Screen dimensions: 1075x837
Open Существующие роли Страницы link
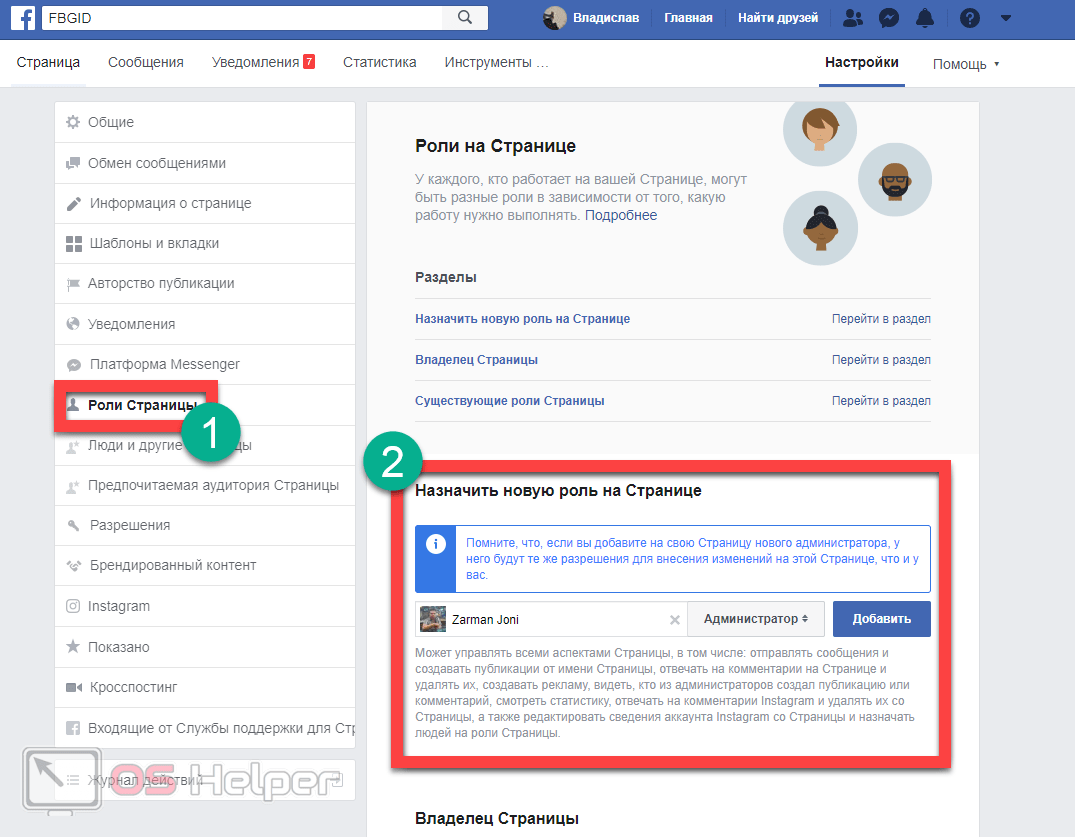[x=509, y=401]
